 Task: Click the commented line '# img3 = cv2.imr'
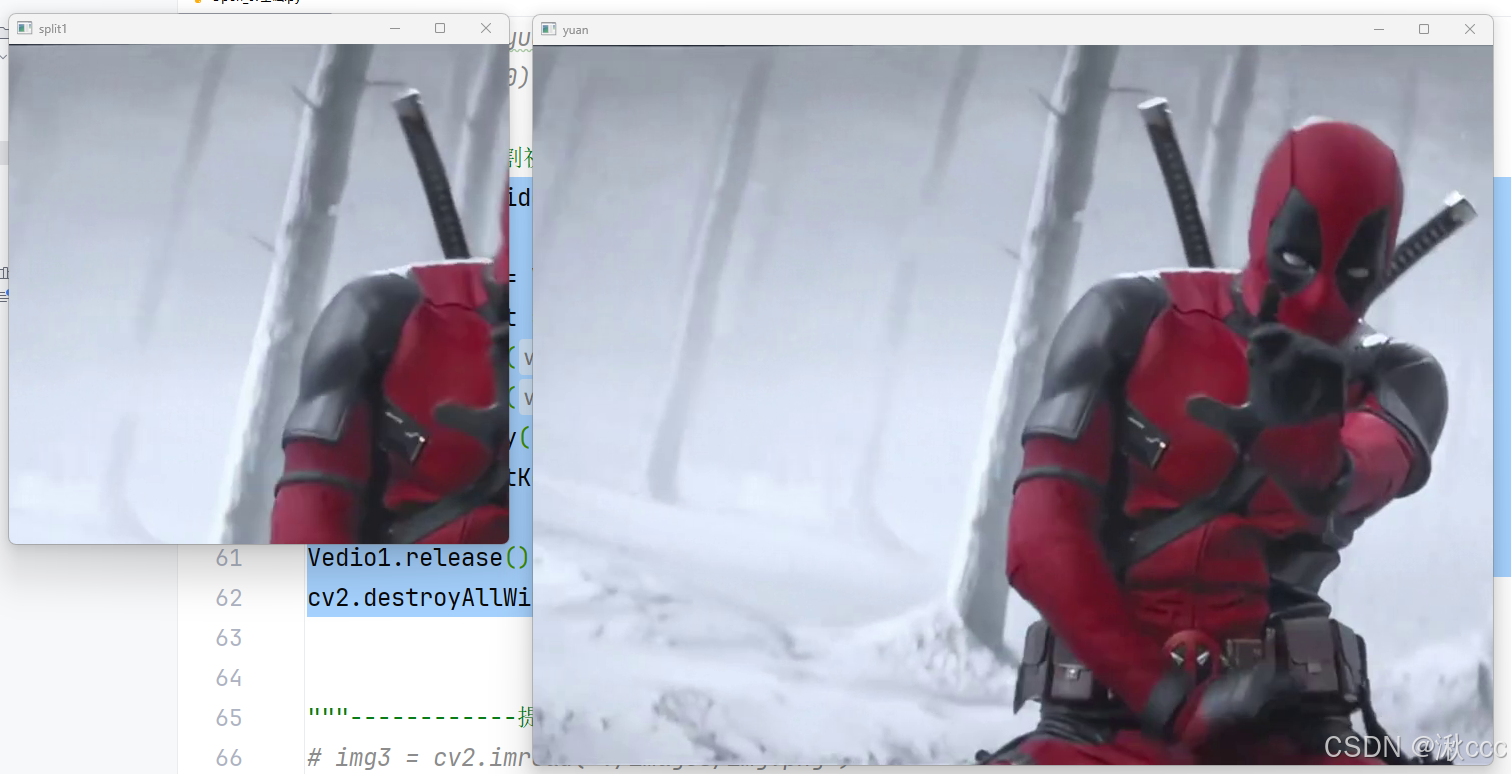coord(419,757)
